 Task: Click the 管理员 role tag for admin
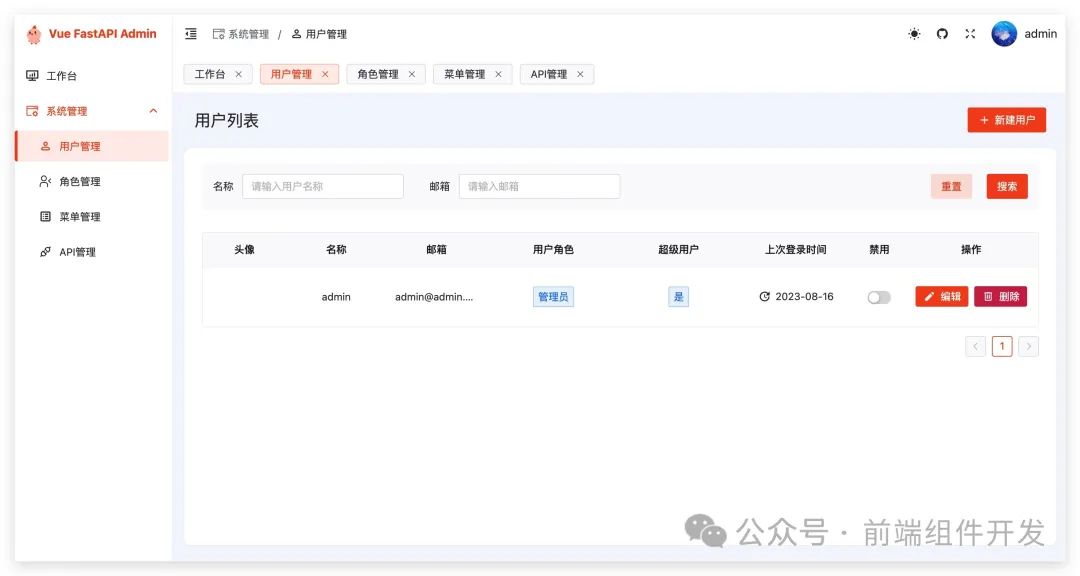click(552, 296)
